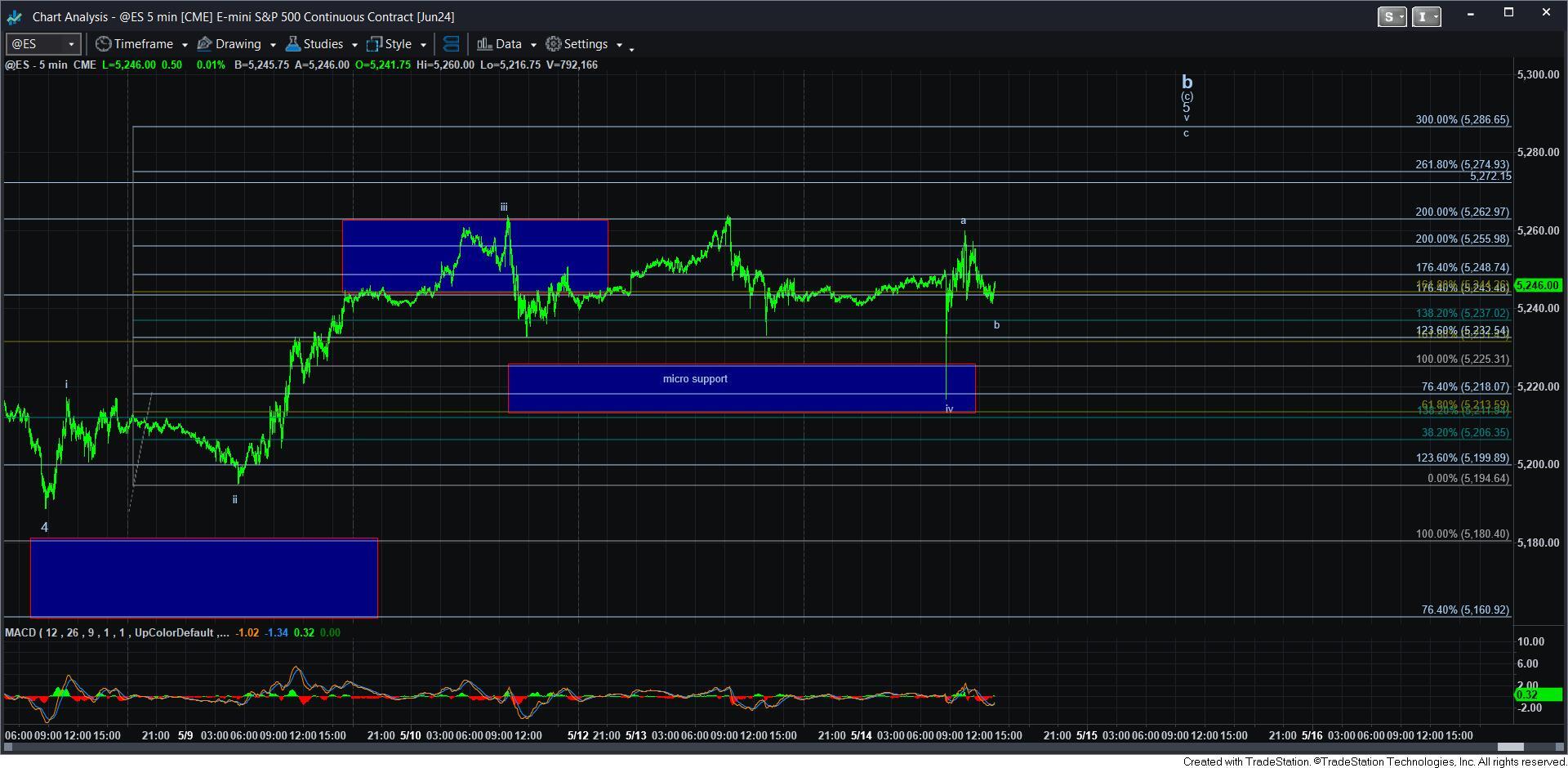Image resolution: width=1568 pixels, height=768 pixels.
Task: Expand the Studies dropdown arrow
Action: [354, 45]
